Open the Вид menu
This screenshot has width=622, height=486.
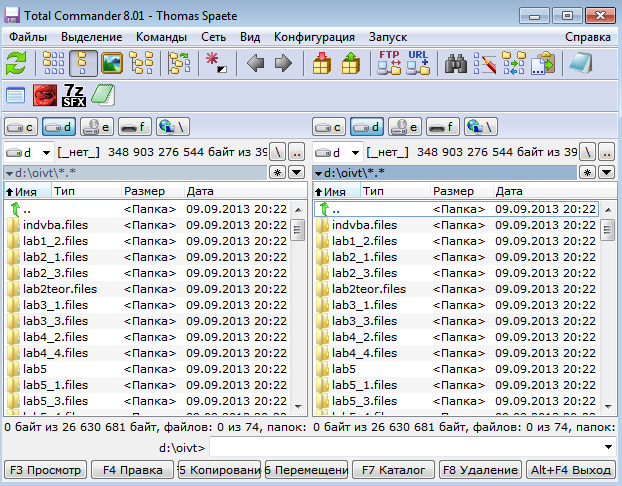coord(250,37)
